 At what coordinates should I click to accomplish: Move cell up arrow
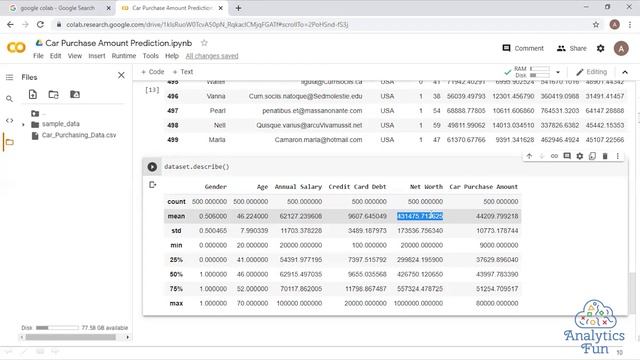529,156
